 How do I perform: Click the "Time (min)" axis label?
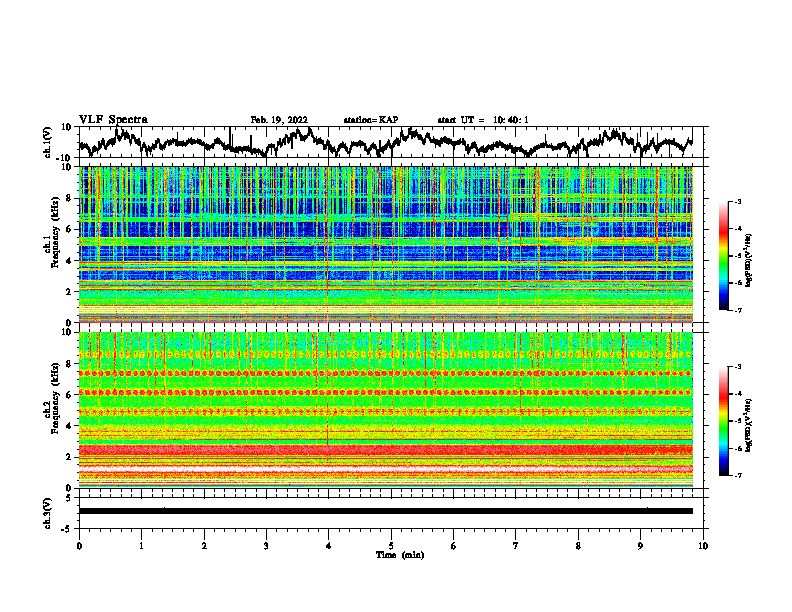click(400, 555)
